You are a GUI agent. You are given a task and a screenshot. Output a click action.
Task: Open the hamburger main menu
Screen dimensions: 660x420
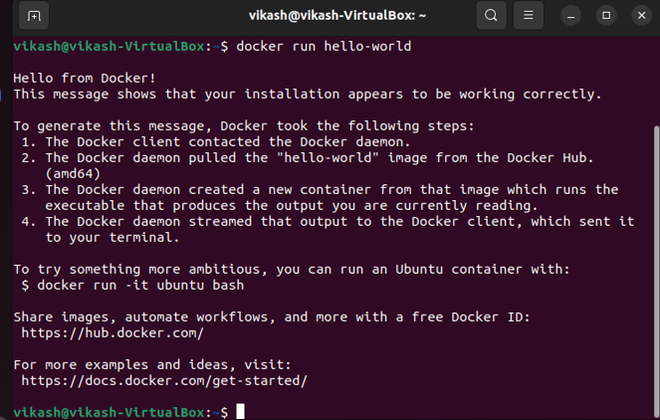(x=531, y=16)
